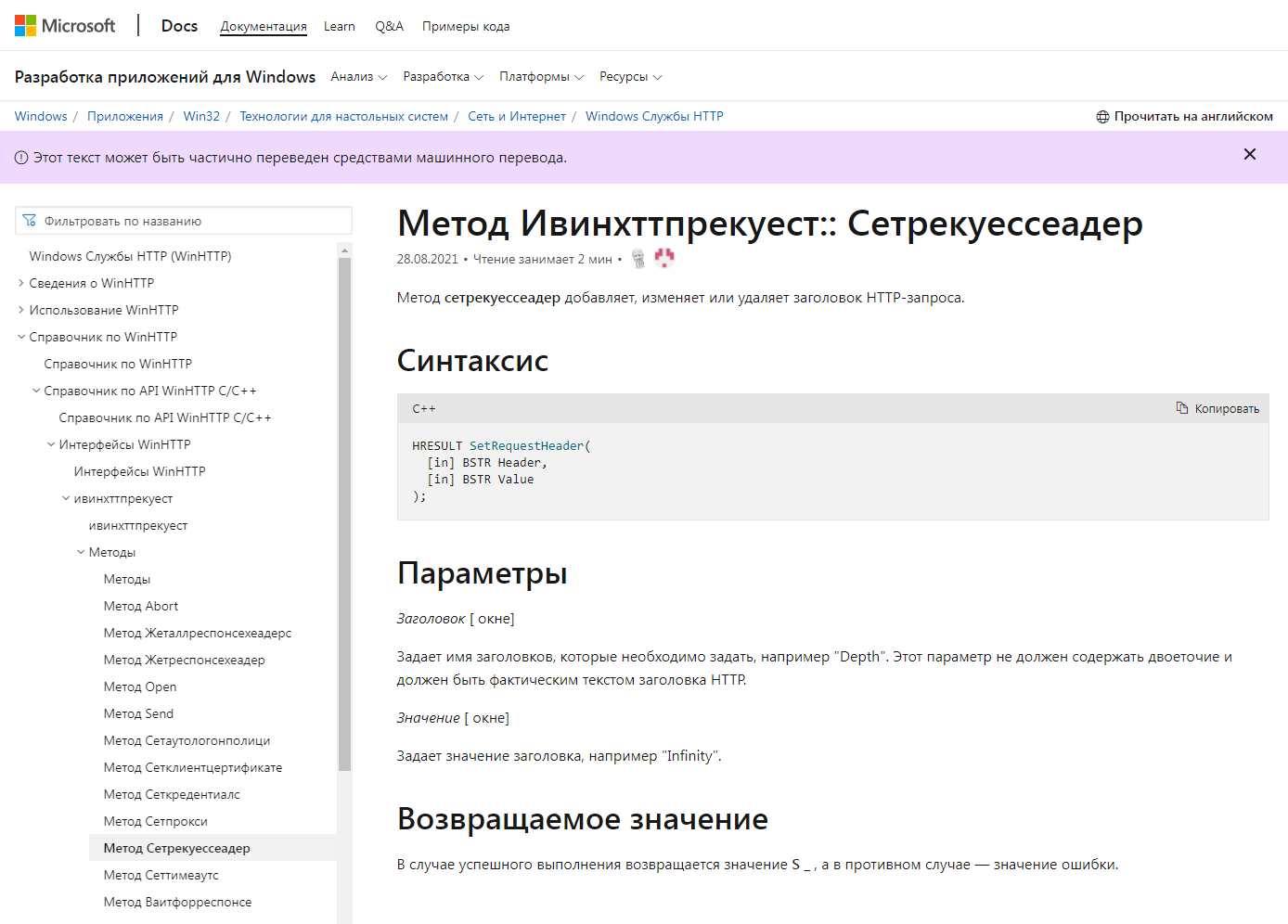This screenshot has width=1288, height=924.
Task: Open the Ресурсы dropdown menu
Action: click(x=630, y=77)
